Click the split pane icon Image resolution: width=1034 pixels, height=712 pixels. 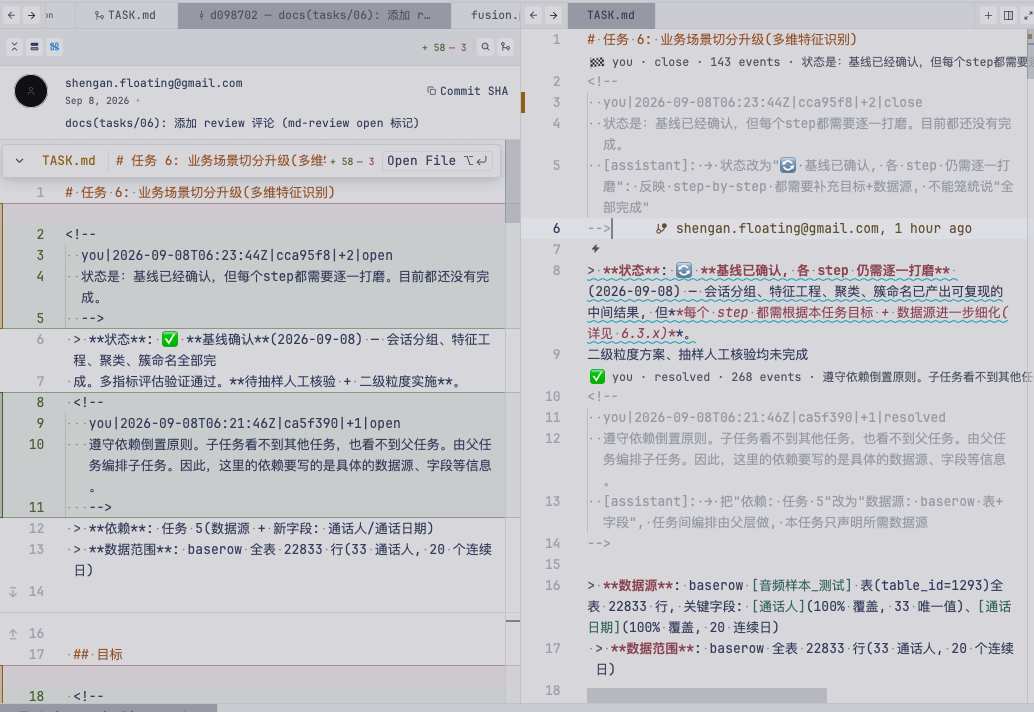tap(1008, 15)
